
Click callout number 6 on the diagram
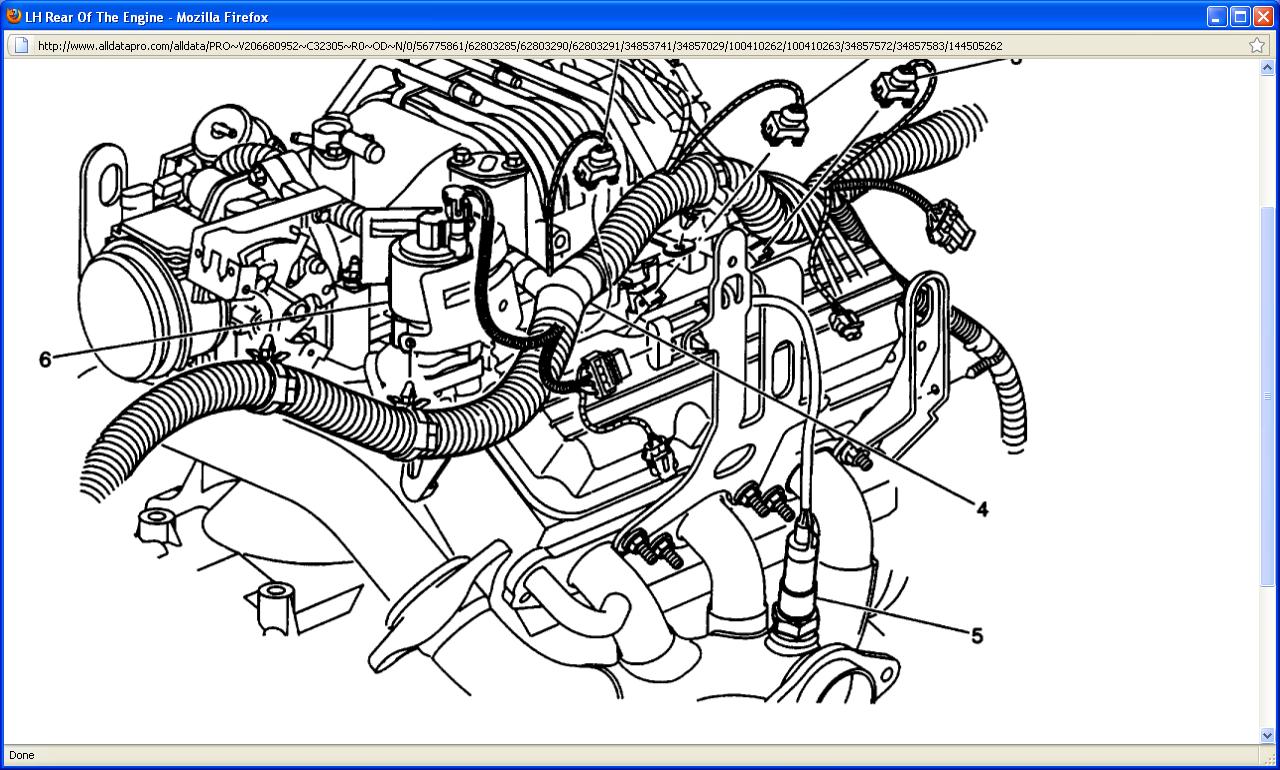pyautogui.click(x=45, y=360)
